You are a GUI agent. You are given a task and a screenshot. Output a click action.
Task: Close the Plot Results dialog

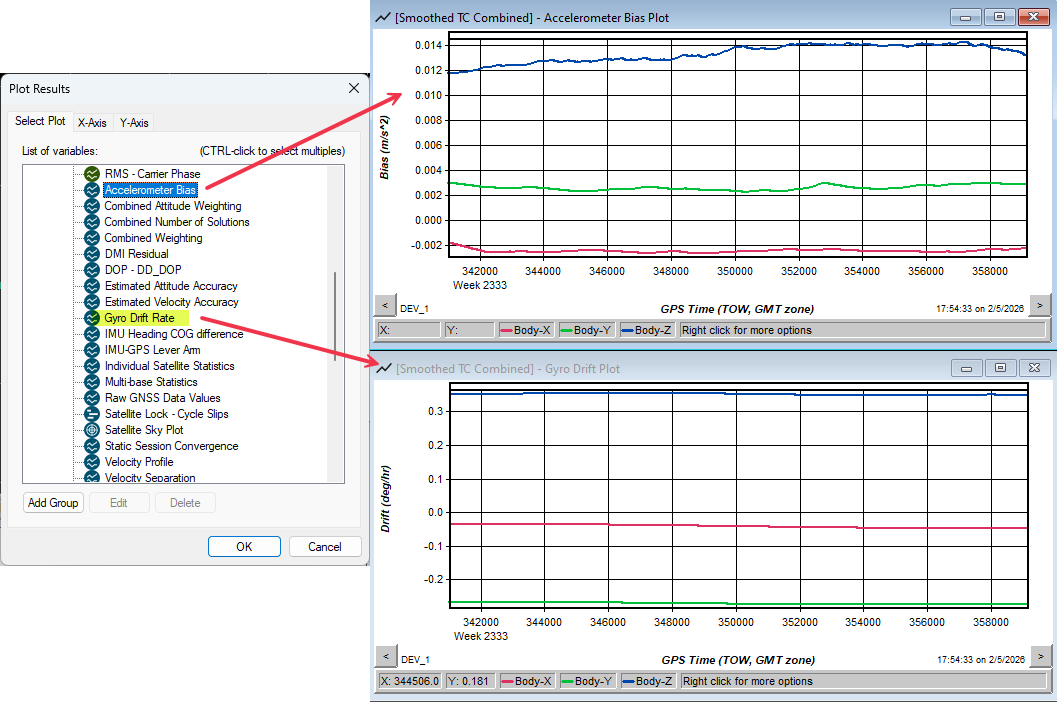[354, 88]
